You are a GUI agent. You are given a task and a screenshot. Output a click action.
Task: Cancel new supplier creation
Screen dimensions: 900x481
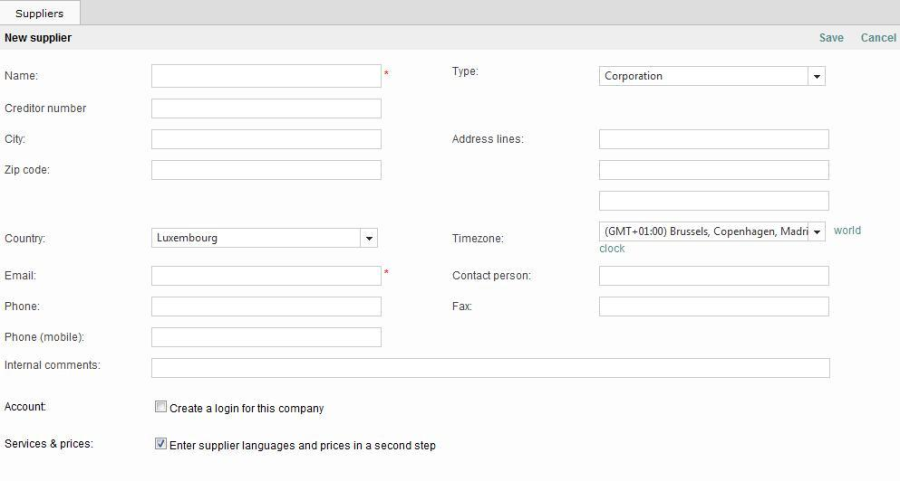(878, 38)
